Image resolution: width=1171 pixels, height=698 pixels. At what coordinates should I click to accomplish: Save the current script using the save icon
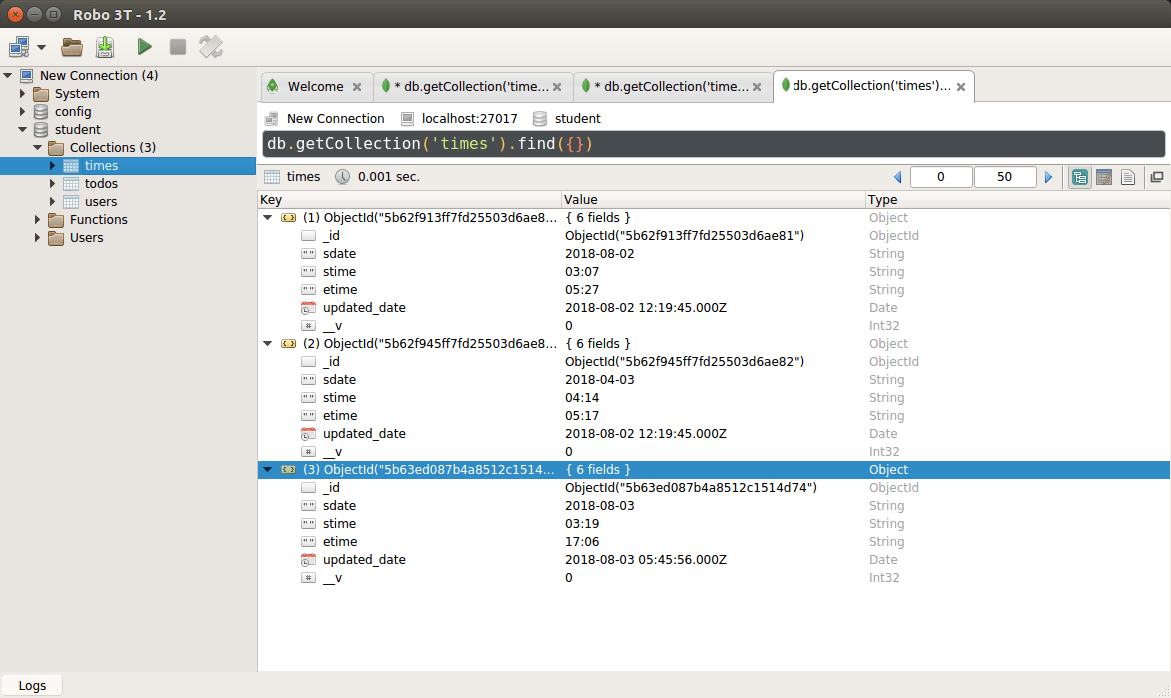point(104,46)
